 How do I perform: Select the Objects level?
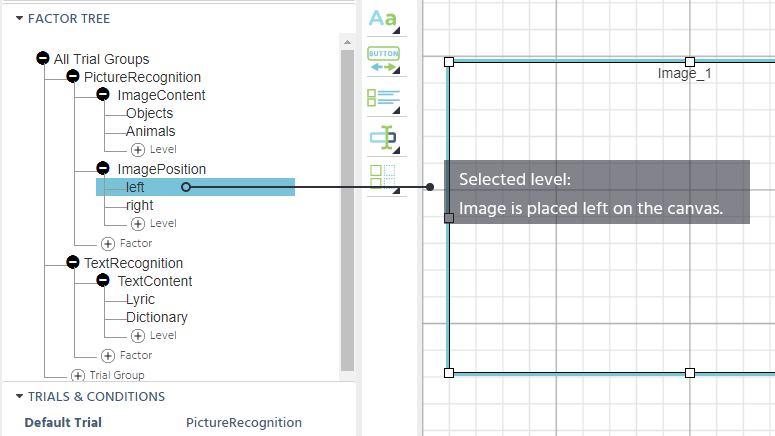(149, 113)
